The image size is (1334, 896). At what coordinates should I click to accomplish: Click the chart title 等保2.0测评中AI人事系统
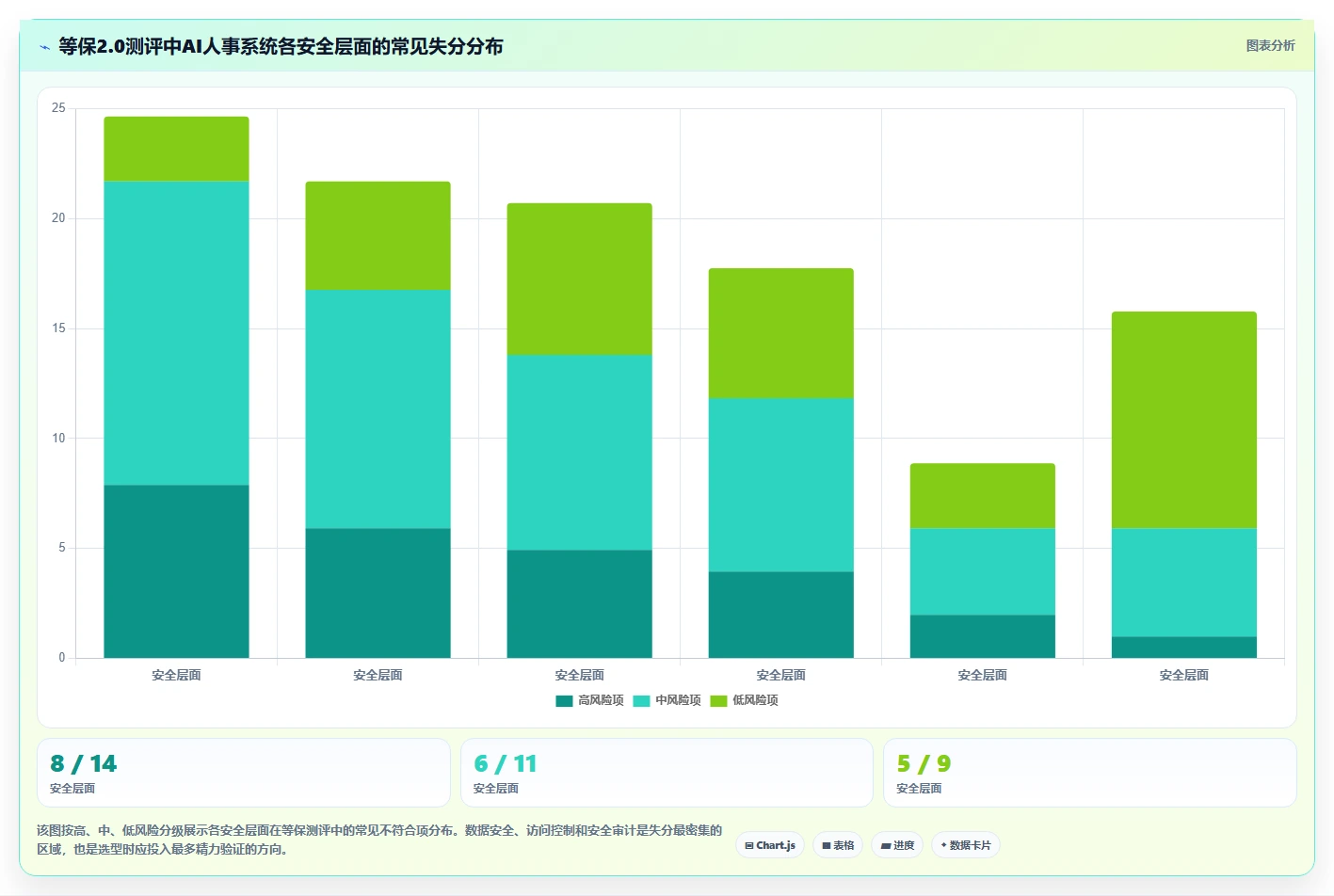[x=281, y=46]
